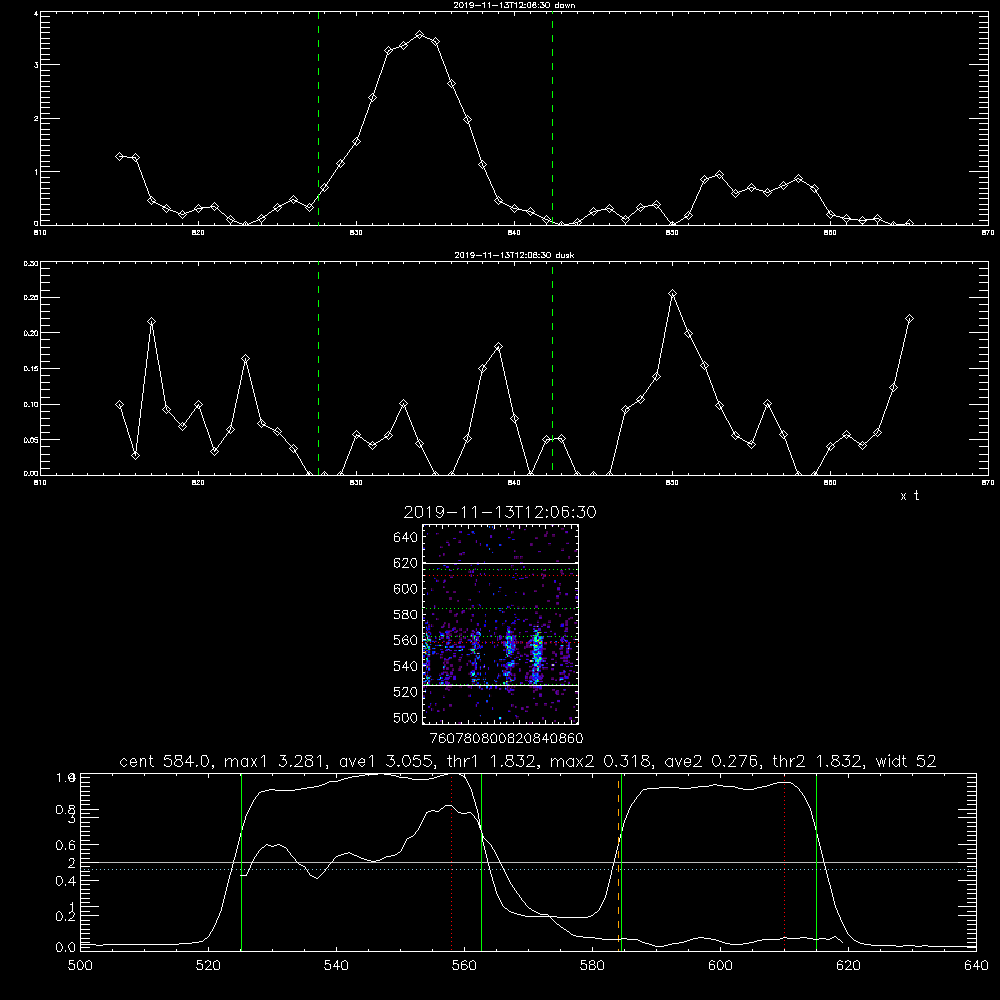Click solid green line at 615 in bottom plot
This screenshot has width=1000, height=1000.
816,862
